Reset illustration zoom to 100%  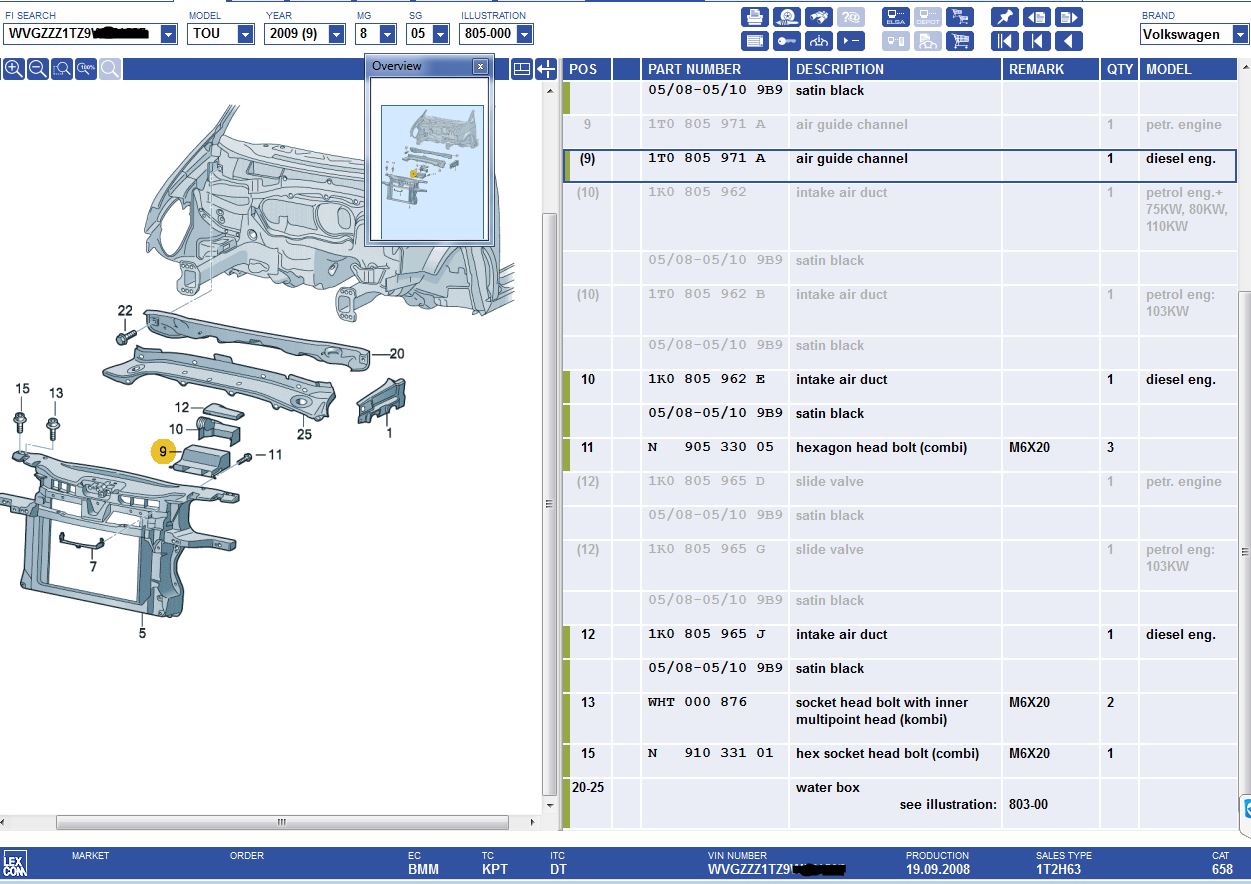click(x=86, y=69)
